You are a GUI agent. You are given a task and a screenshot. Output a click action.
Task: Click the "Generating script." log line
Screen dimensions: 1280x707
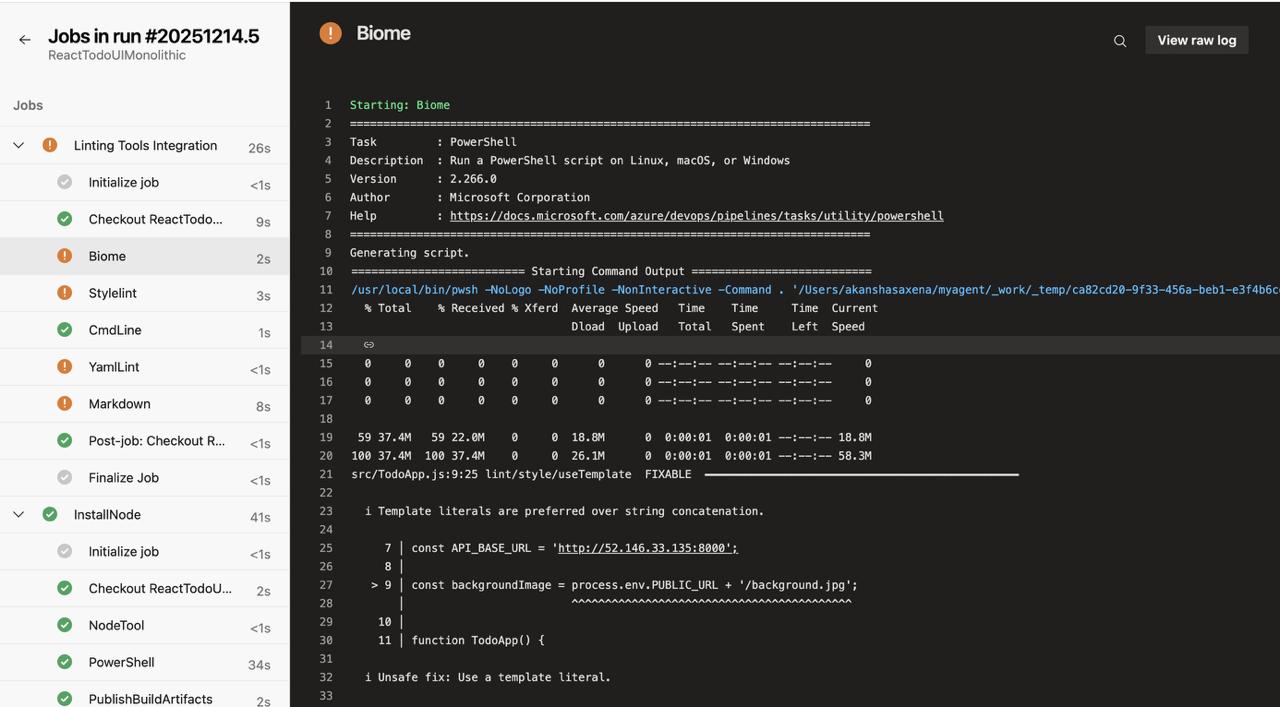click(409, 253)
